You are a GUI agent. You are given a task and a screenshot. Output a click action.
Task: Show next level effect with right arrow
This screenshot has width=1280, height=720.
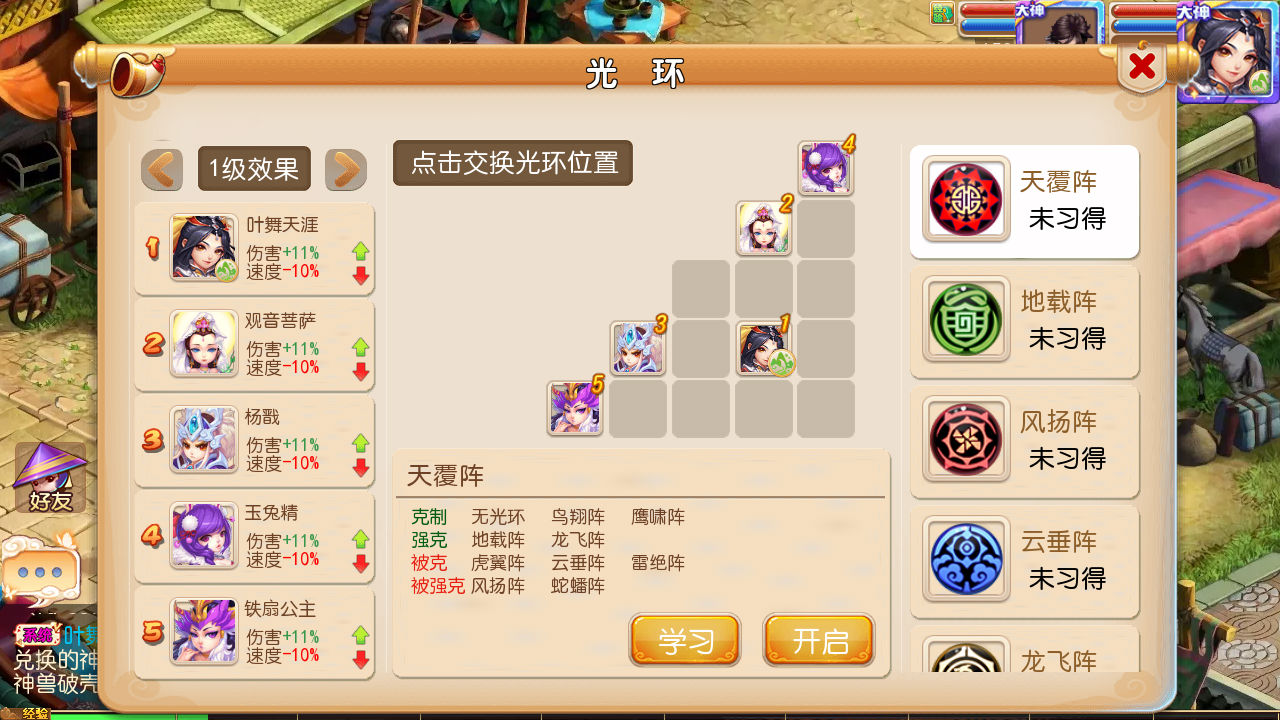(346, 170)
